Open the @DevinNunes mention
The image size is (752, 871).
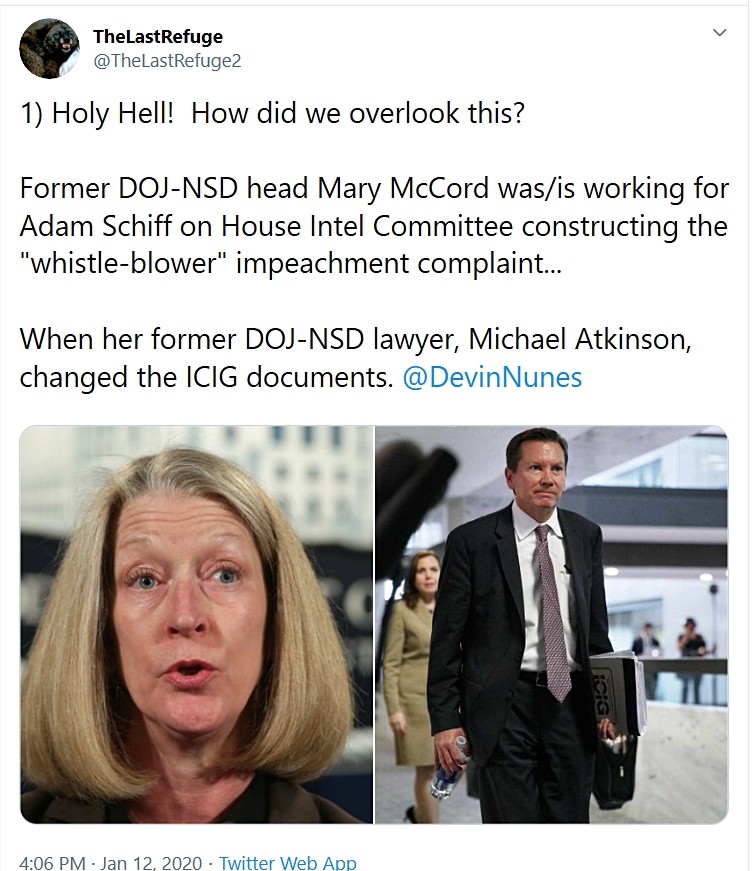click(x=492, y=377)
